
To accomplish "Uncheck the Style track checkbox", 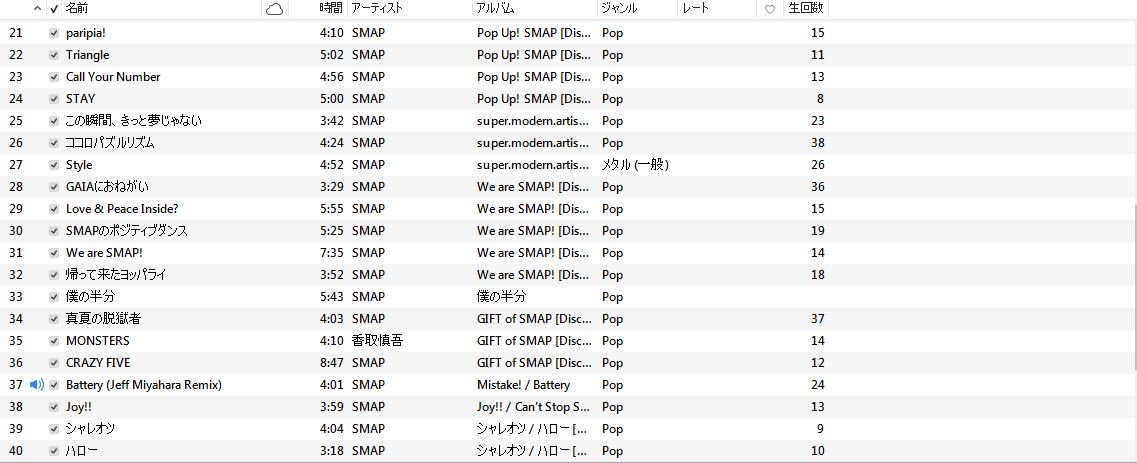I will click(x=54, y=165).
